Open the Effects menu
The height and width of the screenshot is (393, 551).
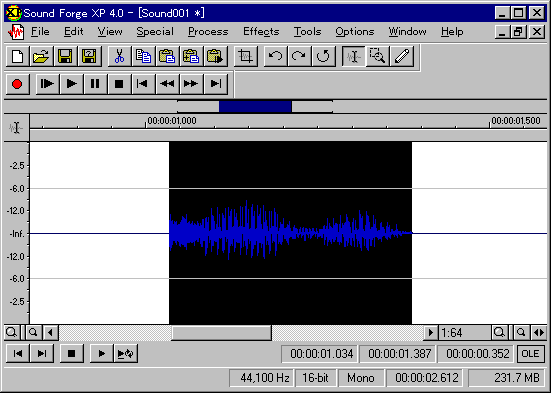point(261,32)
